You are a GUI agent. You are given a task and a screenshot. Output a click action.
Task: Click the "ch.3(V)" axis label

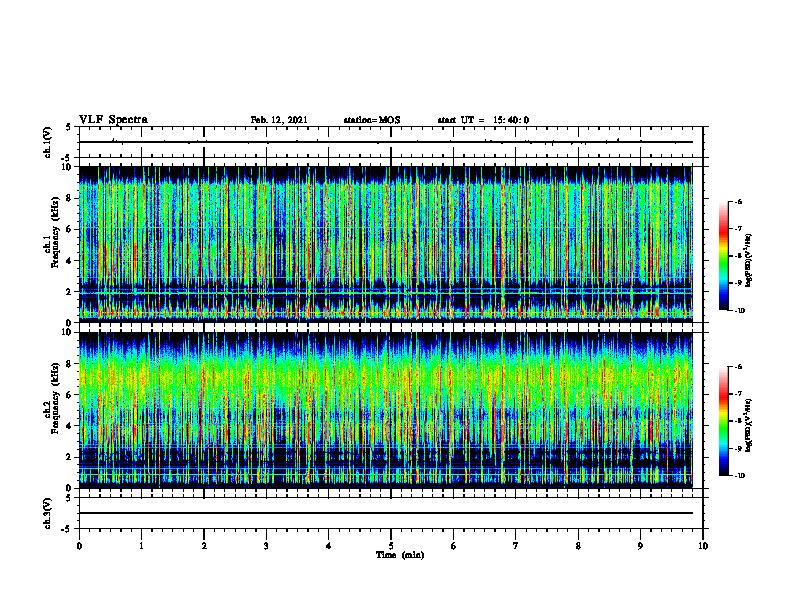[x=48, y=513]
